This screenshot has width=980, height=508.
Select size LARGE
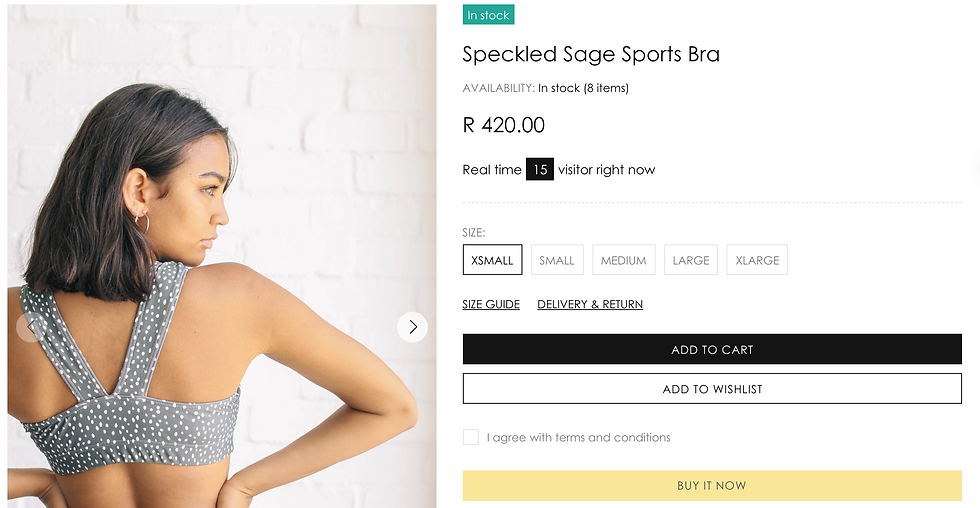691,260
